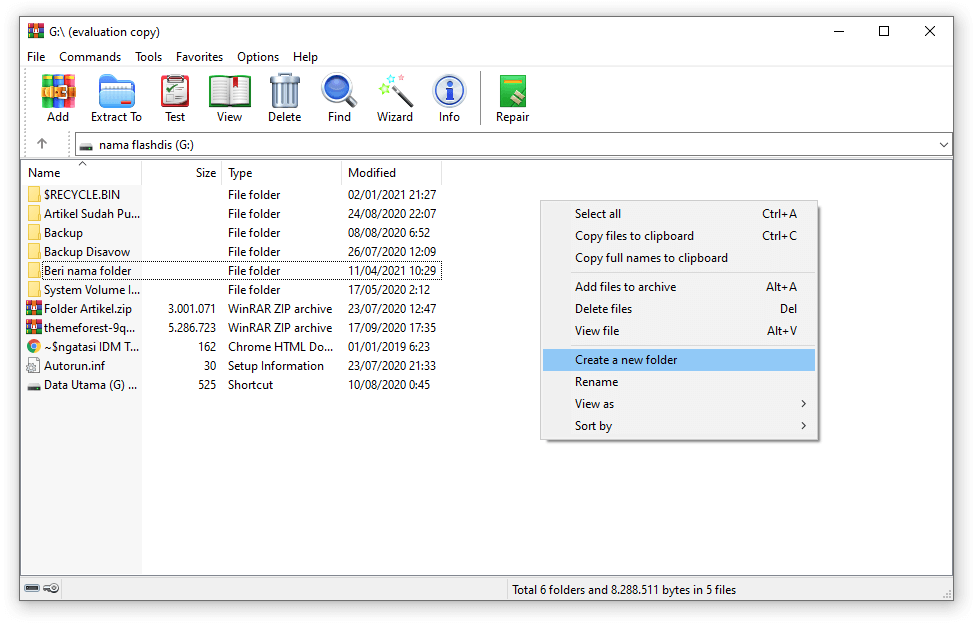Click the Shortcut type cell
974x624 pixels.
(250, 385)
